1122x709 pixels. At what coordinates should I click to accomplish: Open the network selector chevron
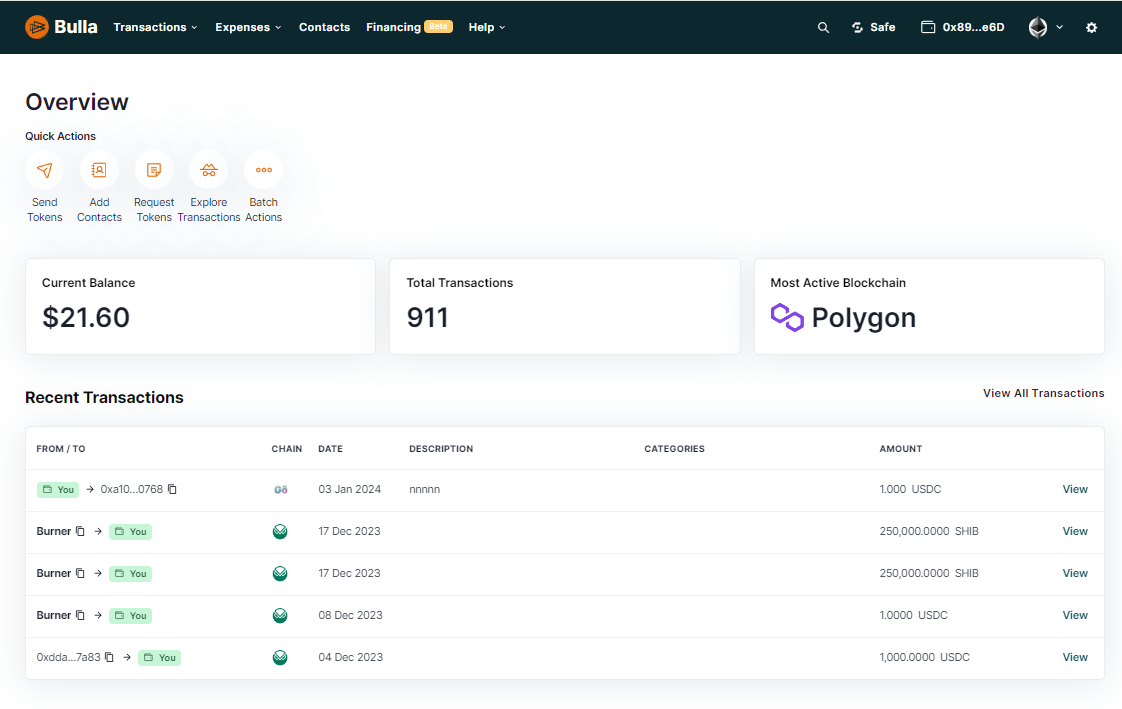pos(1057,27)
